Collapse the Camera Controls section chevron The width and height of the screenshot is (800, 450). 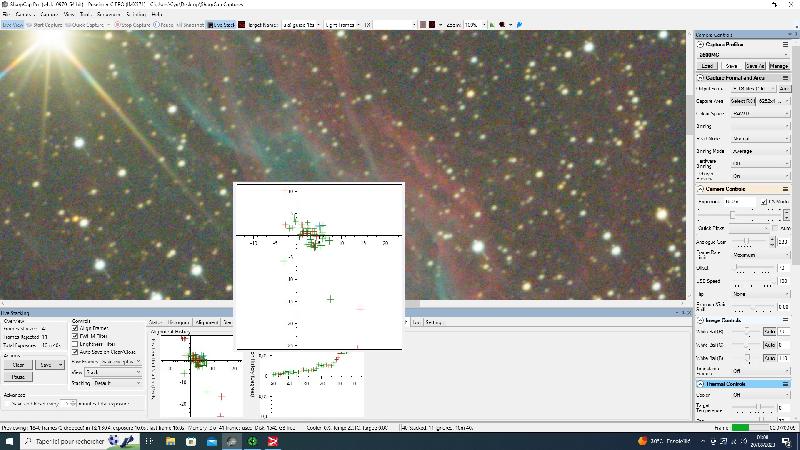[x=701, y=189]
